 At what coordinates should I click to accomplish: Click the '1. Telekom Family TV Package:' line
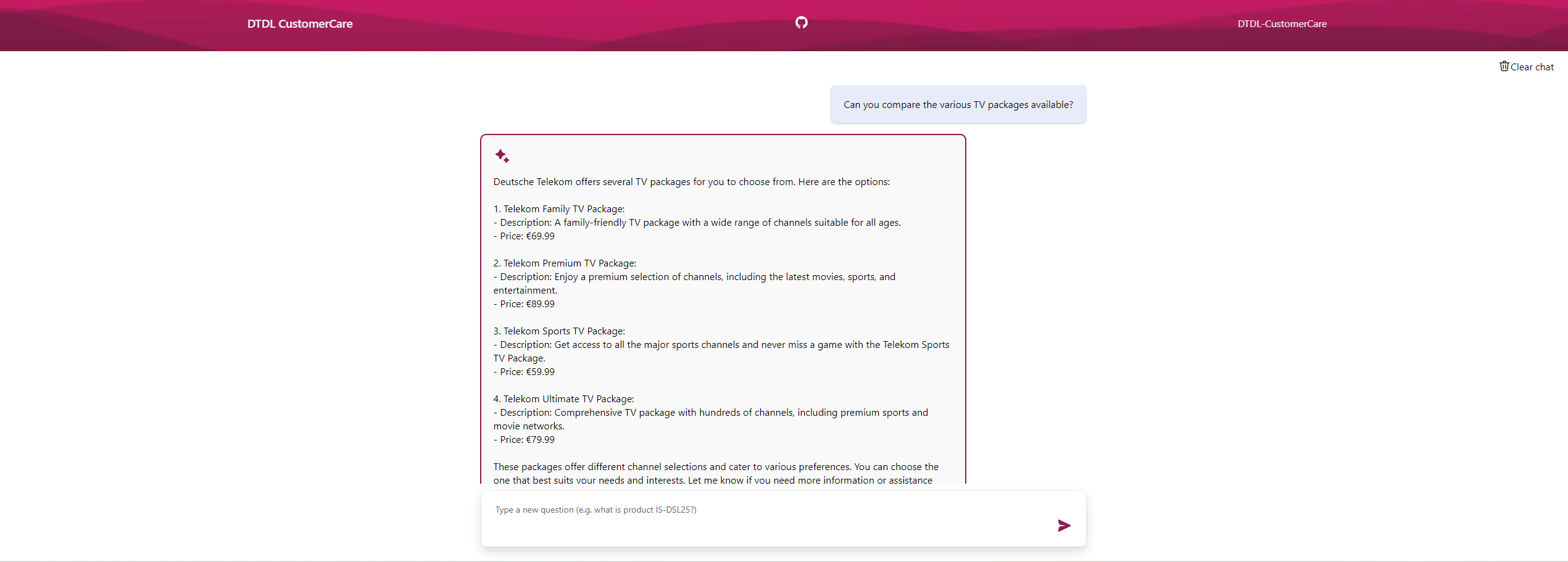pyautogui.click(x=559, y=209)
